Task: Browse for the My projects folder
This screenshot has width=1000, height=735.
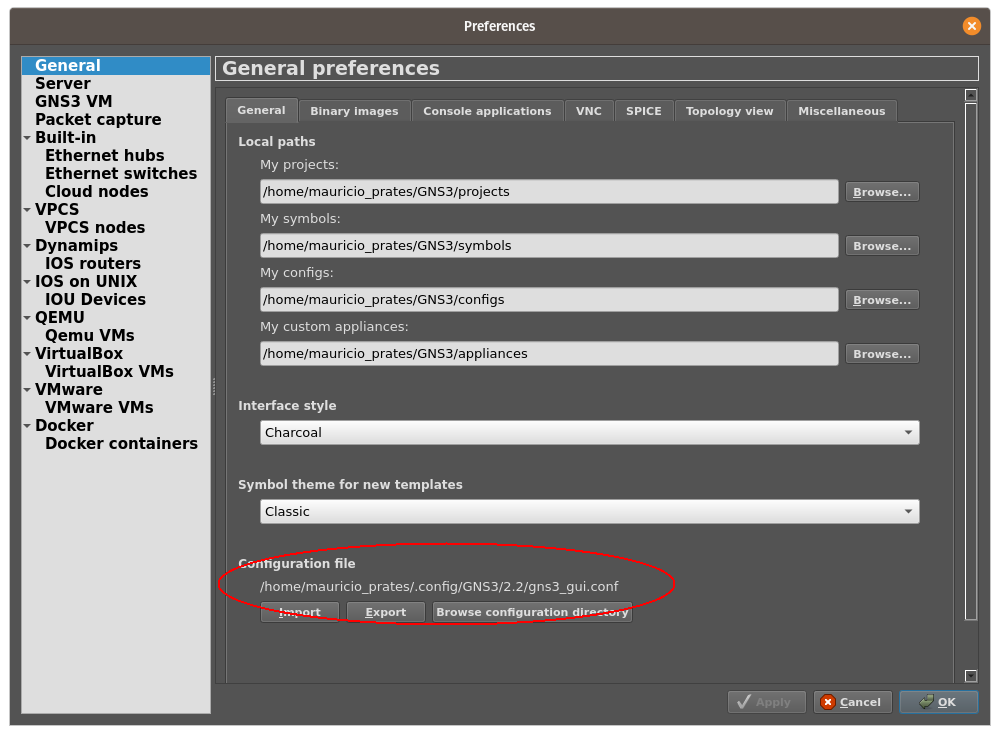Action: (881, 191)
